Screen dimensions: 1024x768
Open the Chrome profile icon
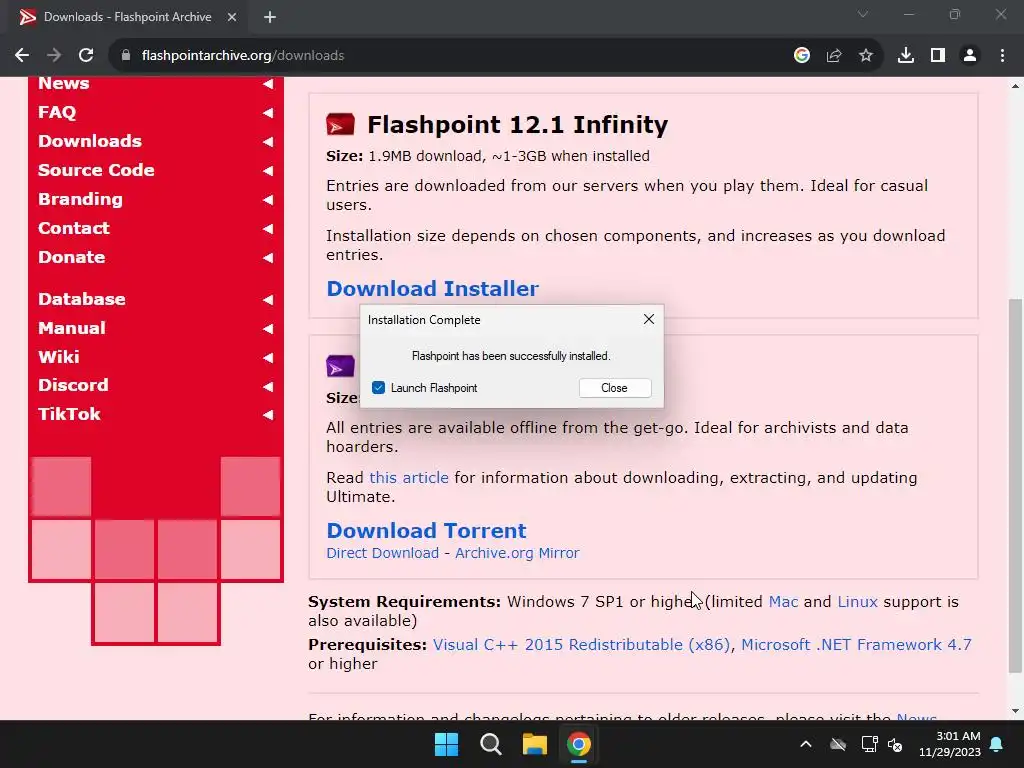[970, 56]
